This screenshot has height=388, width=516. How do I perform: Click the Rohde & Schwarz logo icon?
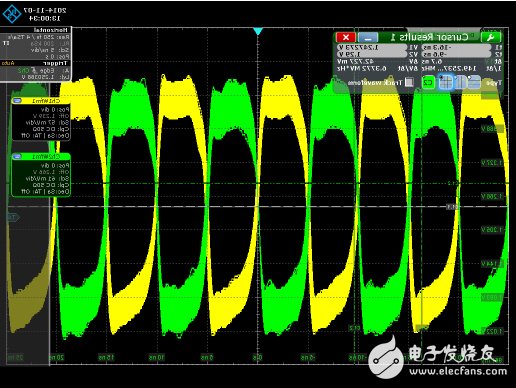click(12, 14)
